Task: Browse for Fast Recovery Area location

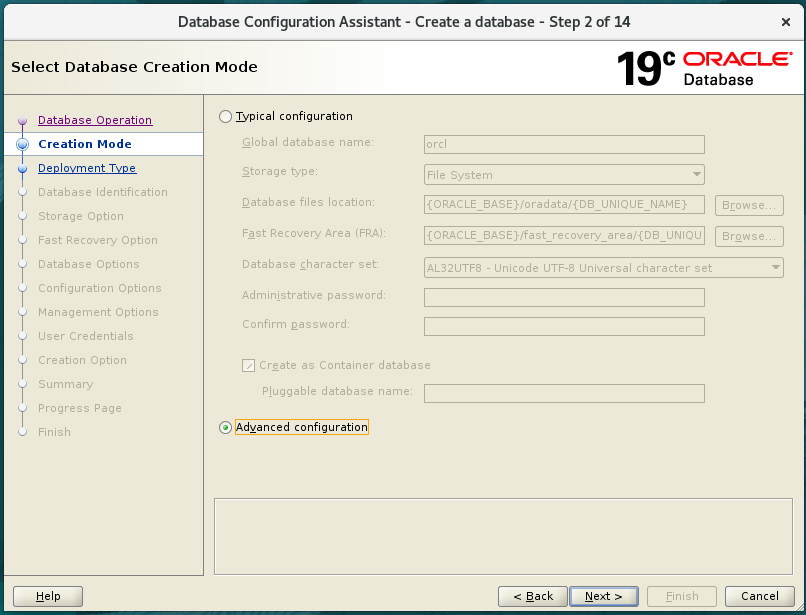Action: coord(749,236)
